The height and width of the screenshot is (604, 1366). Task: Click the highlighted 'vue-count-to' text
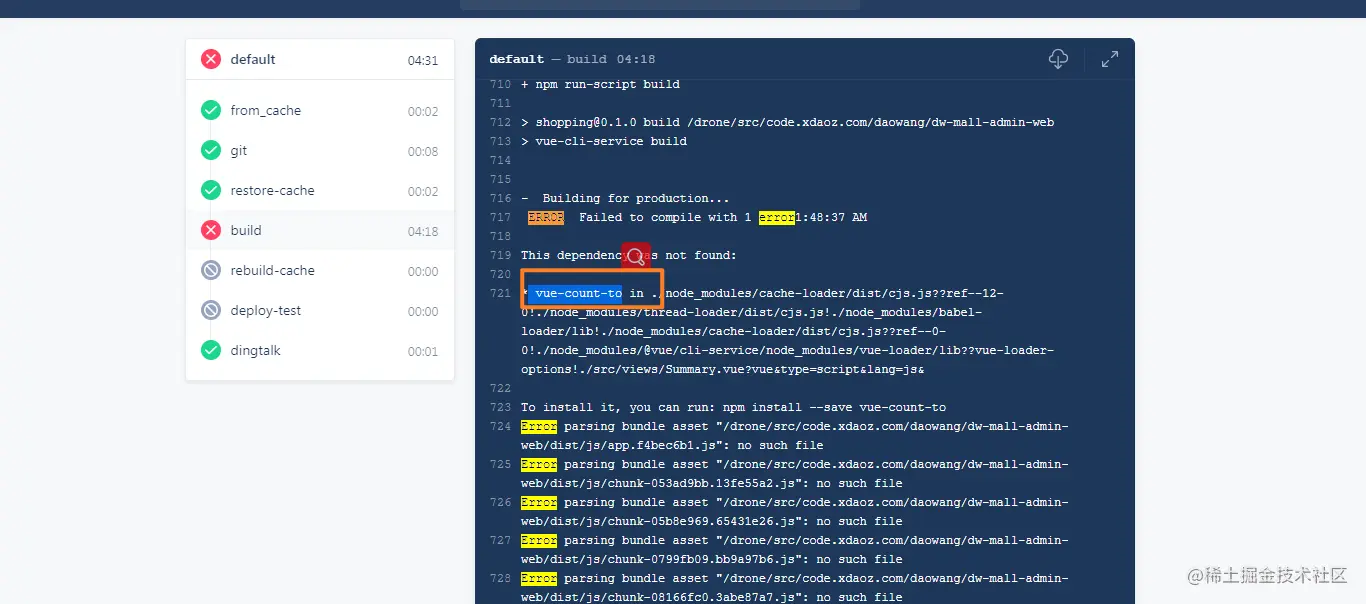click(x=579, y=293)
